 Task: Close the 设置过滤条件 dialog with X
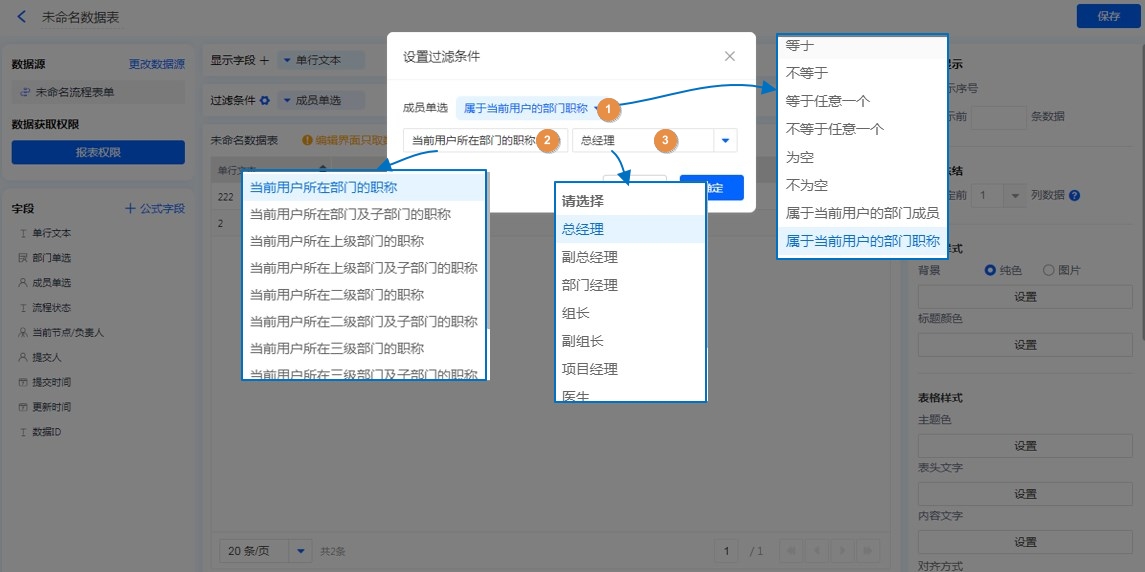(730, 57)
